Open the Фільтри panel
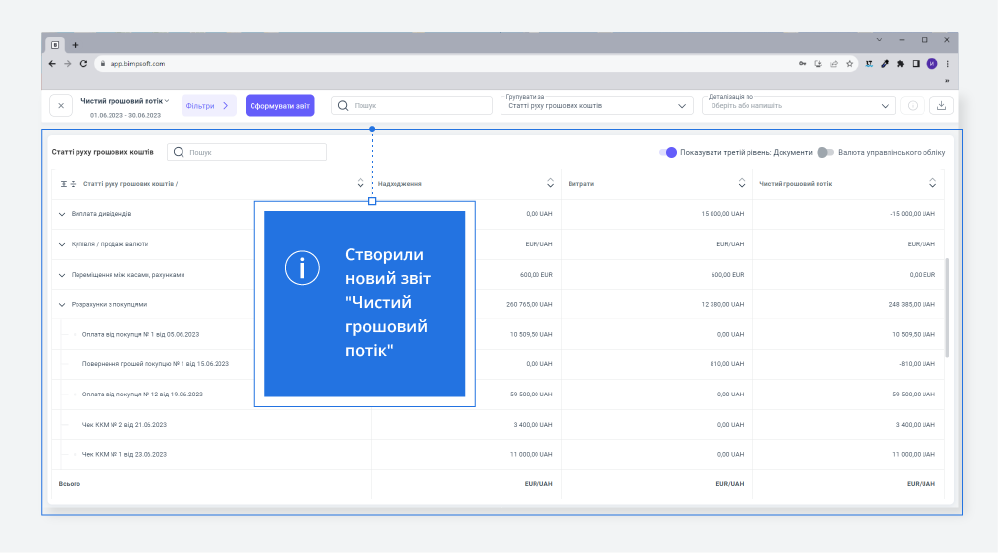 pos(208,105)
